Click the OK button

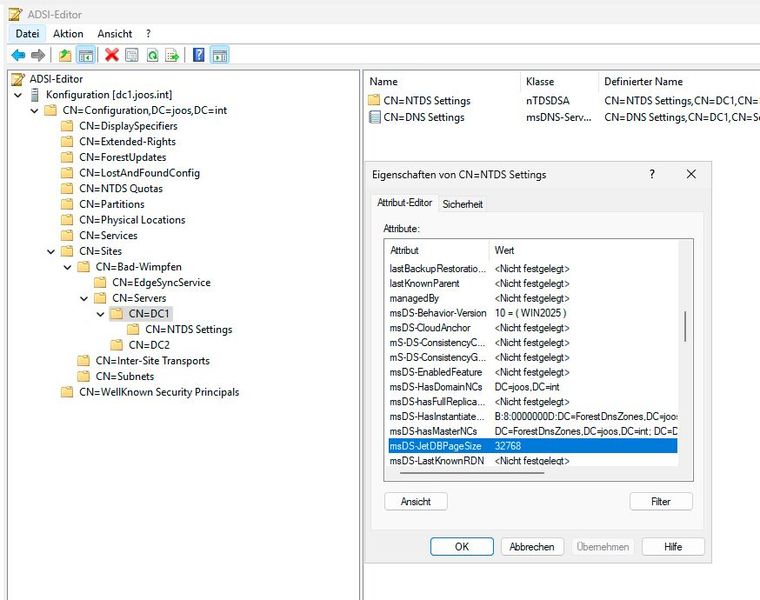coord(462,547)
